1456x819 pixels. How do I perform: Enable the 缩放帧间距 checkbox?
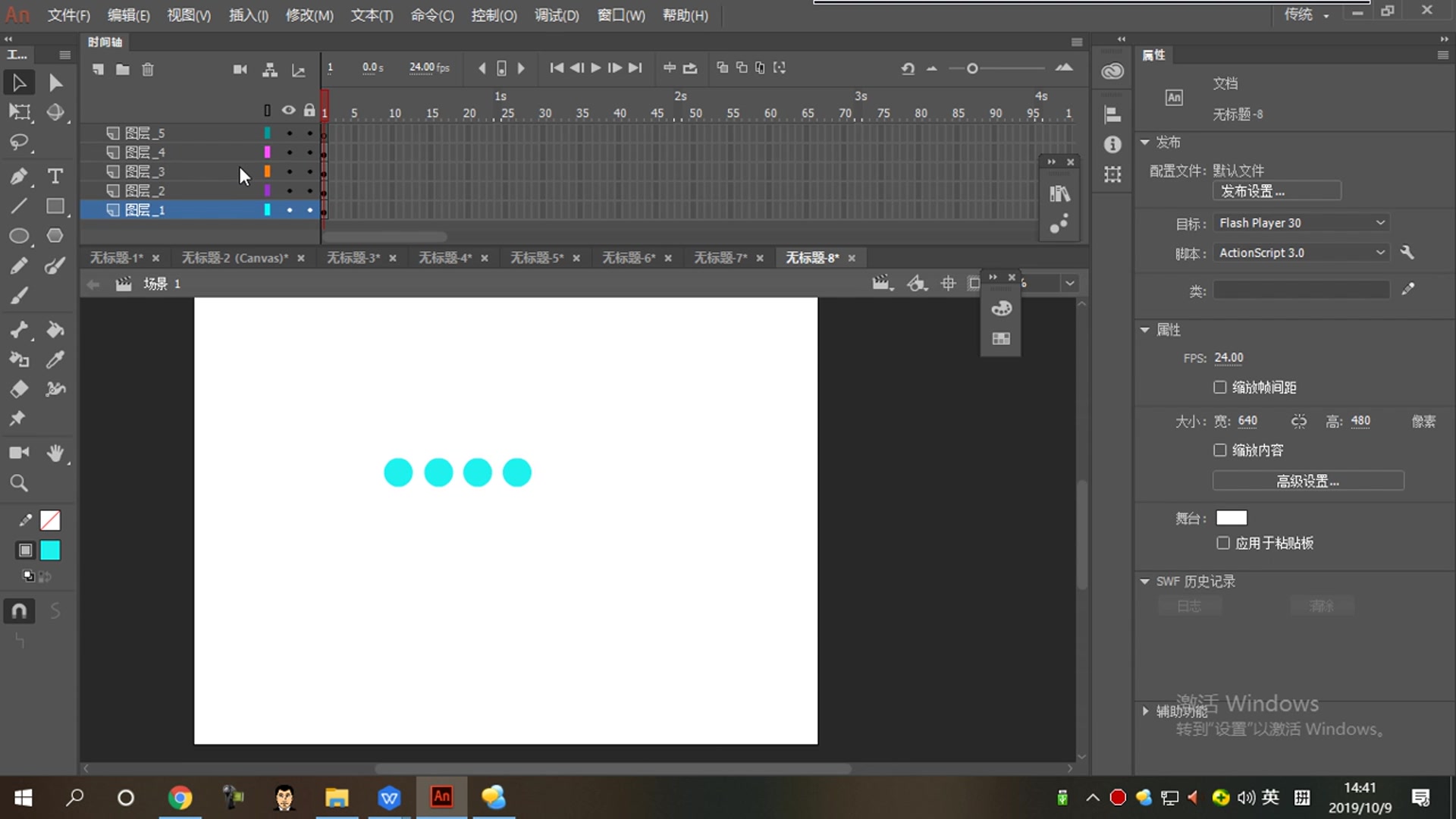[1219, 388]
